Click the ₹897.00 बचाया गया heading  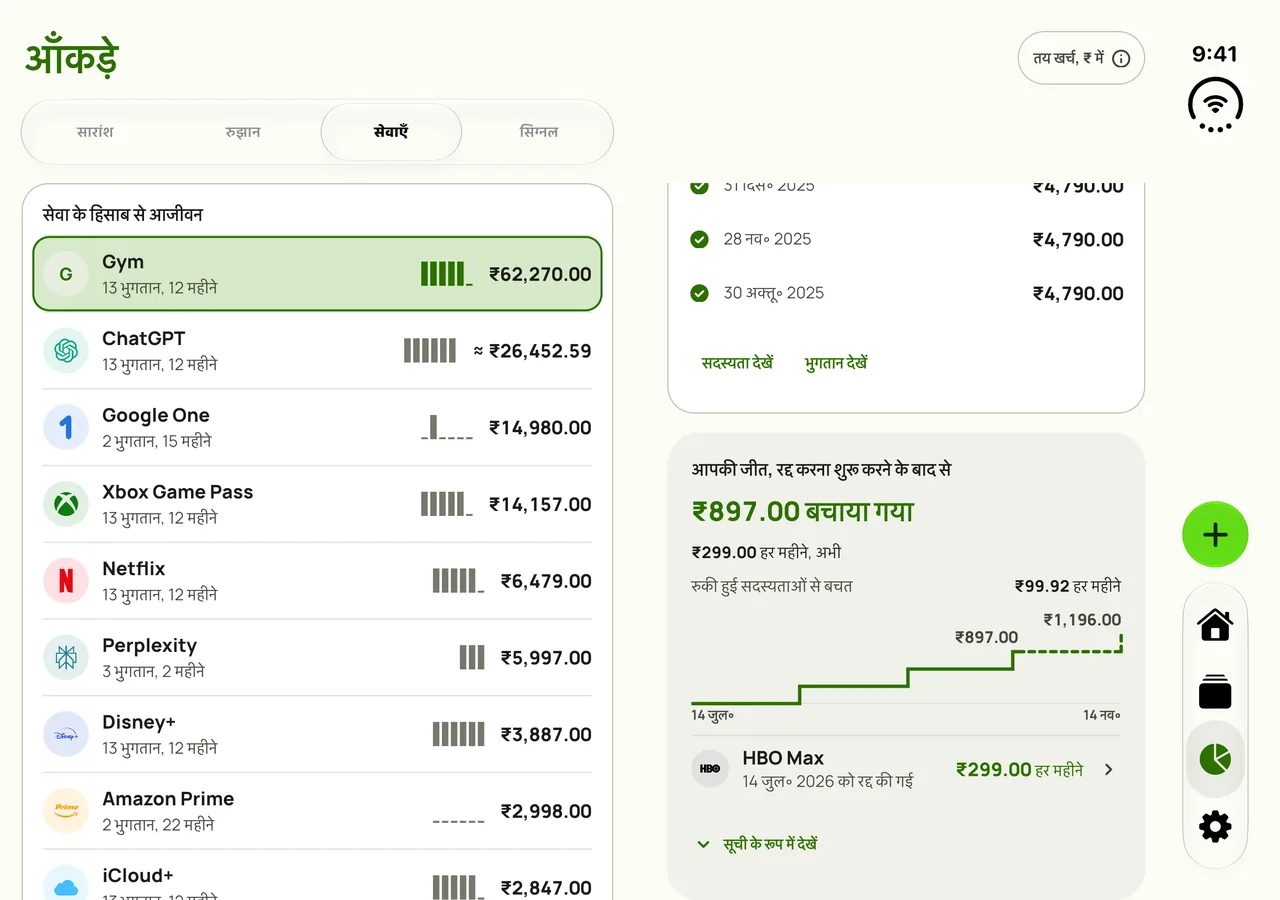803,512
